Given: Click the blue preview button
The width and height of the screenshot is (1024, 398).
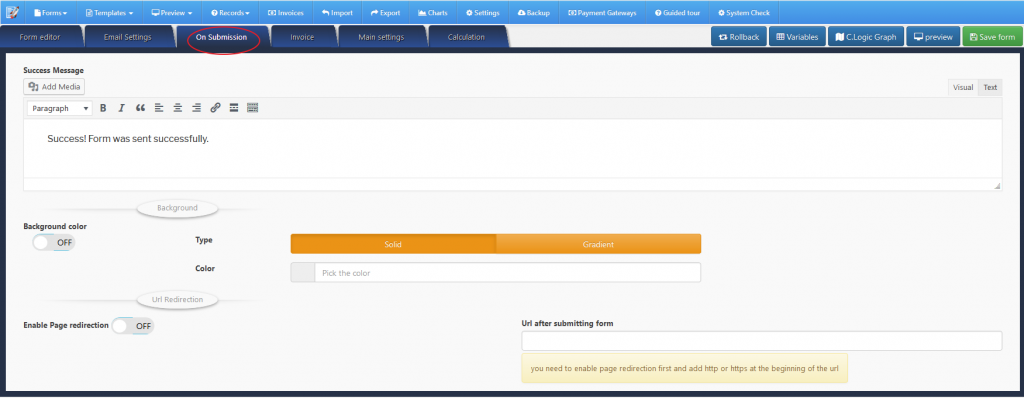Looking at the screenshot, I should tap(933, 37).
